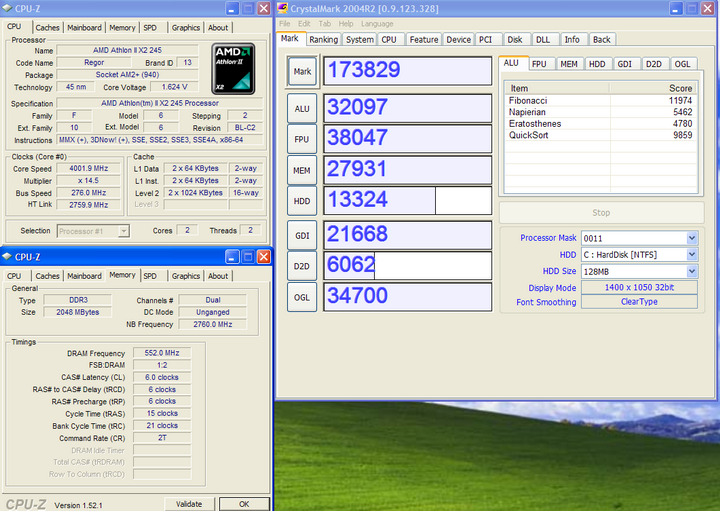Switch to the Device tab
The image size is (720, 511).
458,39
